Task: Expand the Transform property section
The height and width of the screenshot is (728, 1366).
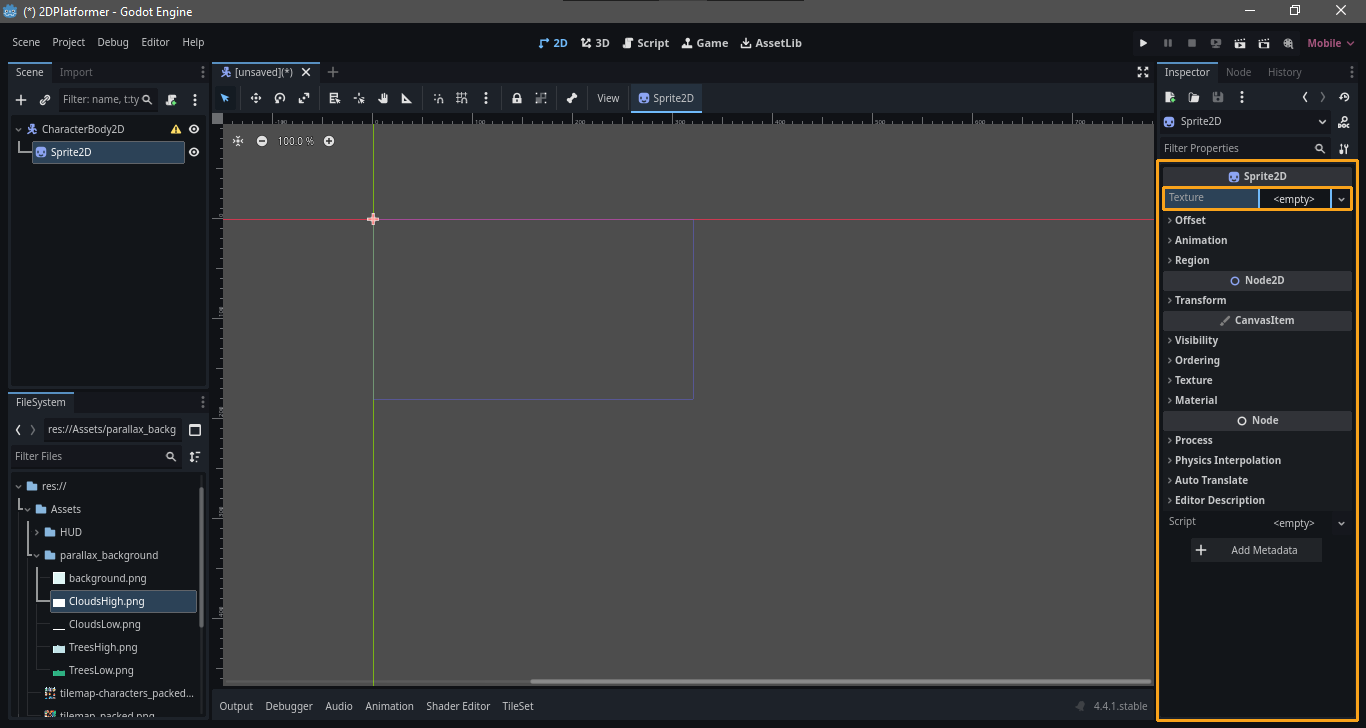Action: coord(1200,300)
